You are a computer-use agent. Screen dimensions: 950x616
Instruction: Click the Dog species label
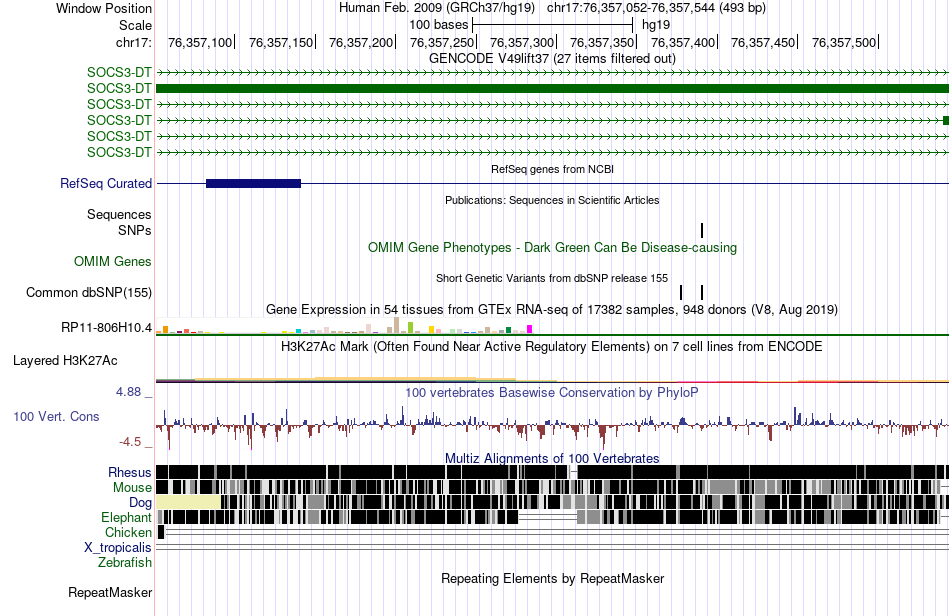click(x=140, y=503)
